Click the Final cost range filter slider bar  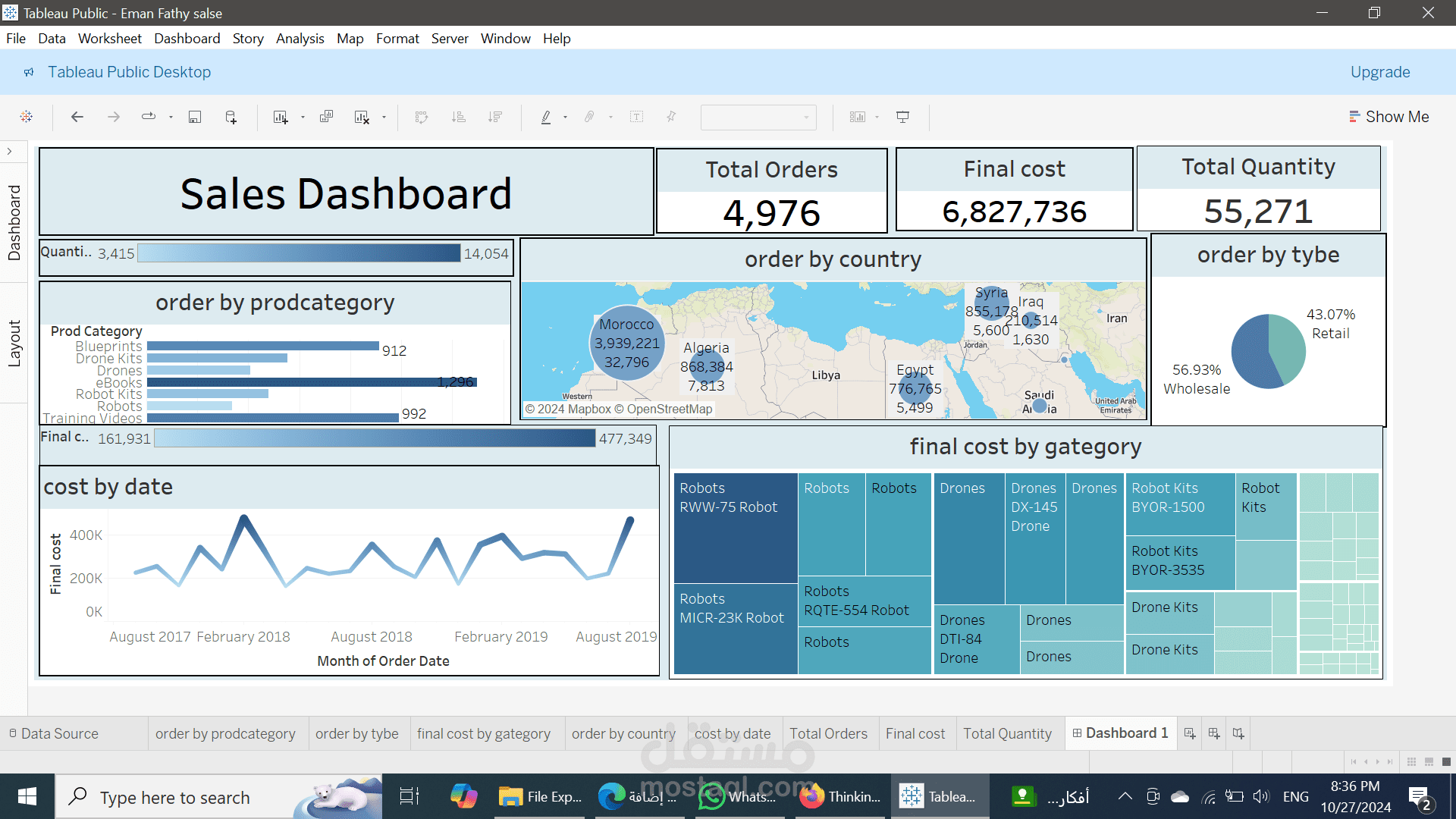tap(375, 438)
